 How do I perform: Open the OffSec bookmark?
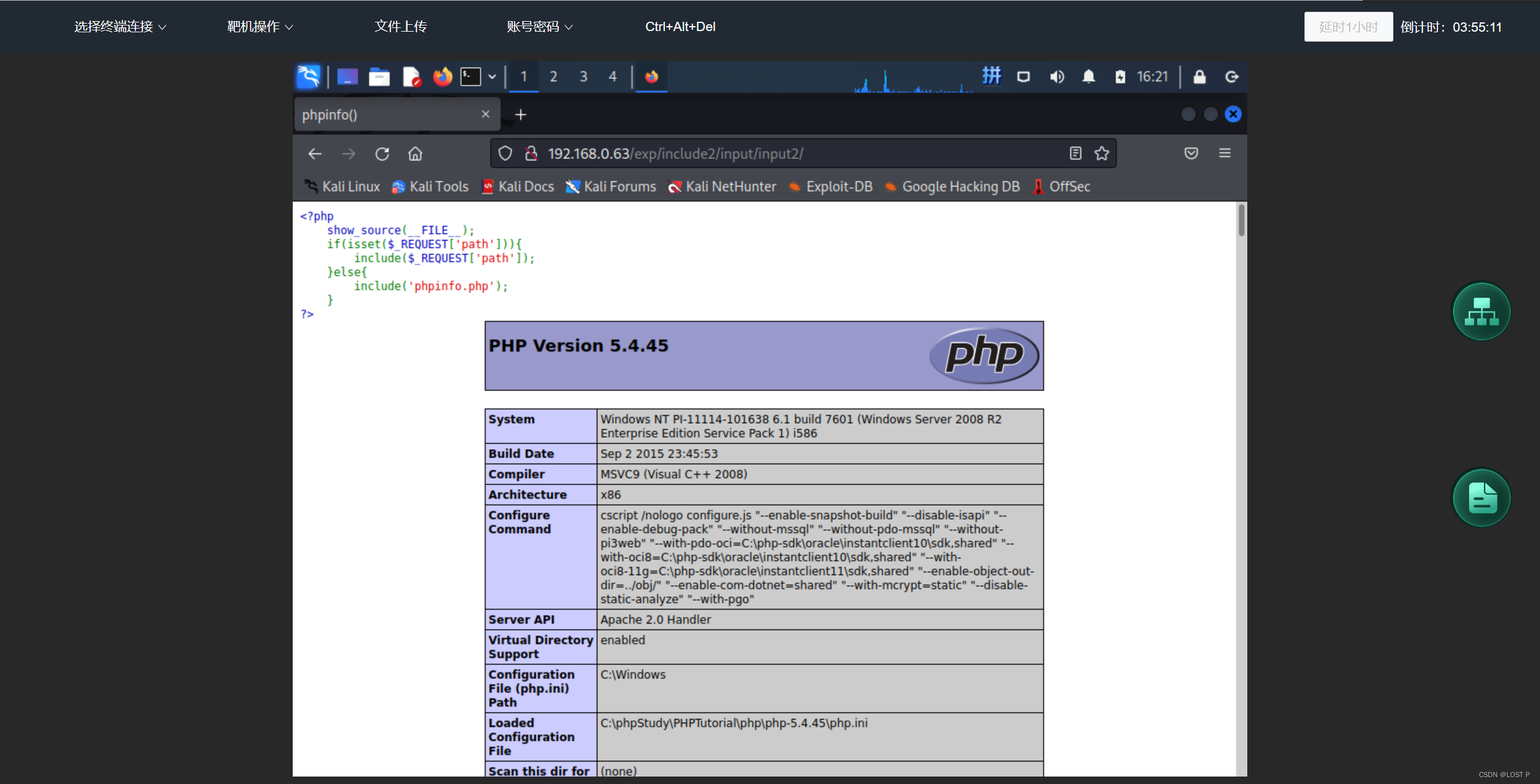(1061, 186)
